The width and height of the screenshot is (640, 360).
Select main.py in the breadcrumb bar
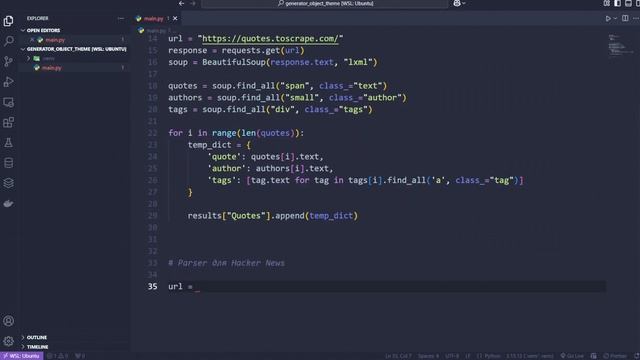(156, 31)
